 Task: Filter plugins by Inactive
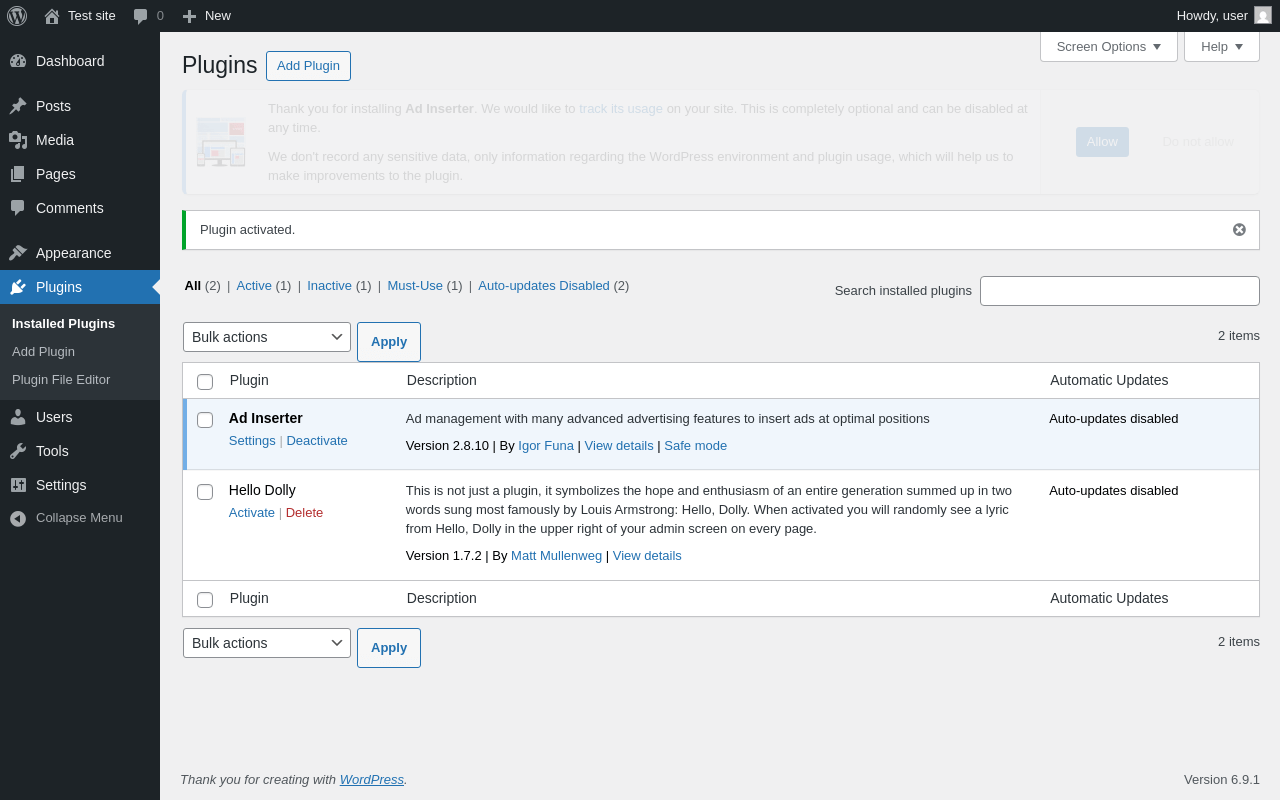tap(329, 285)
